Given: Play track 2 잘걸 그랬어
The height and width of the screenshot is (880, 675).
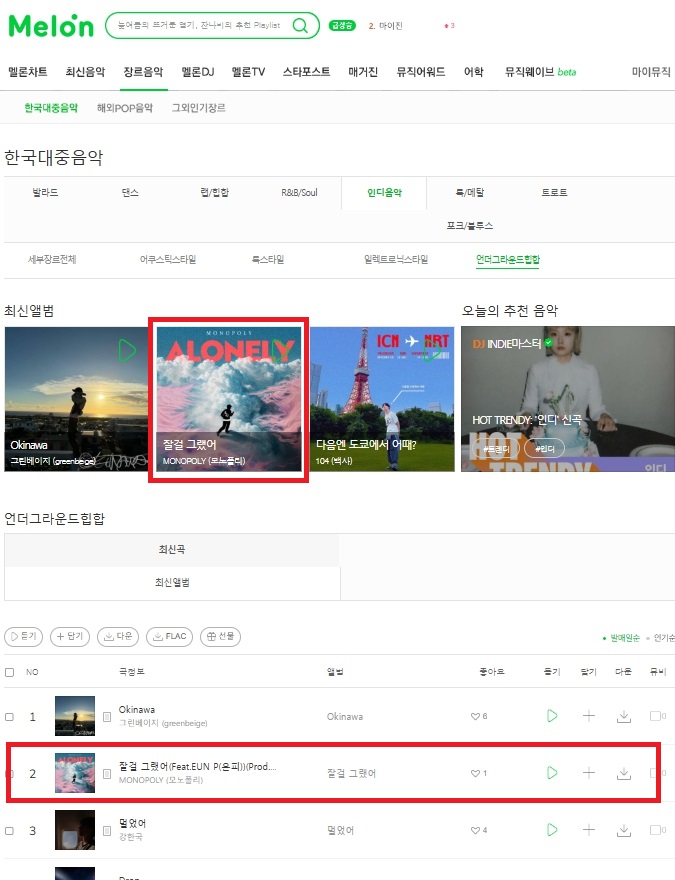Looking at the screenshot, I should tap(552, 773).
